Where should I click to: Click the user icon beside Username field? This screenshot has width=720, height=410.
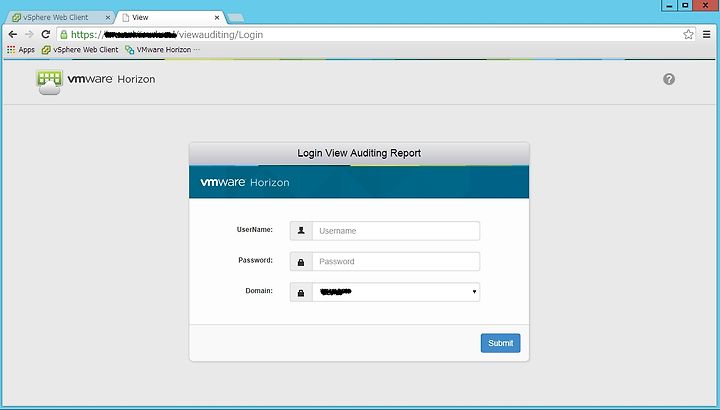tap(301, 230)
